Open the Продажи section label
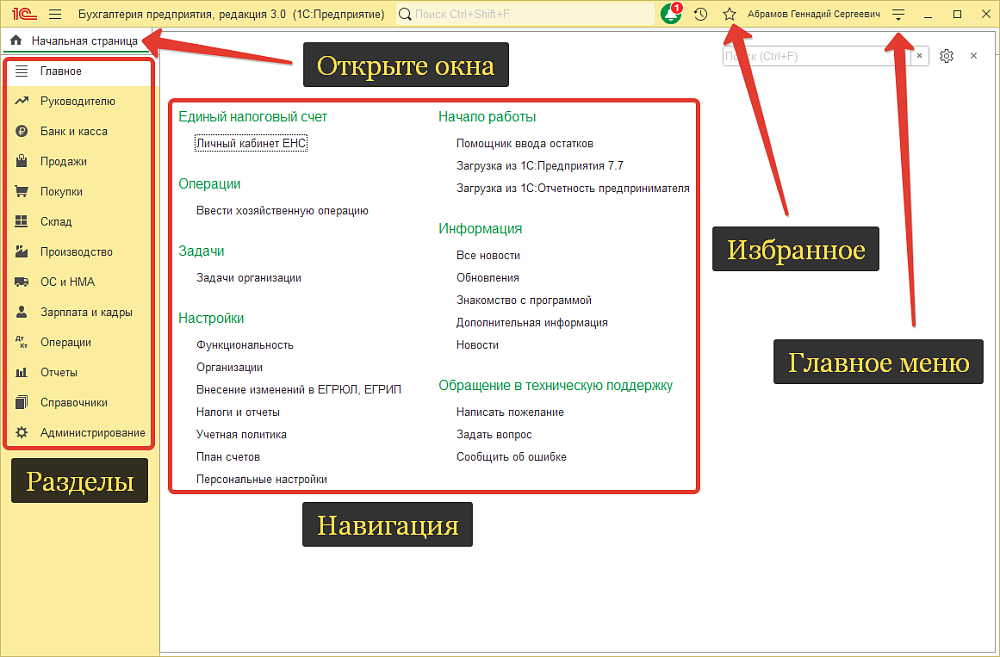Image resolution: width=1000 pixels, height=657 pixels. [x=63, y=161]
